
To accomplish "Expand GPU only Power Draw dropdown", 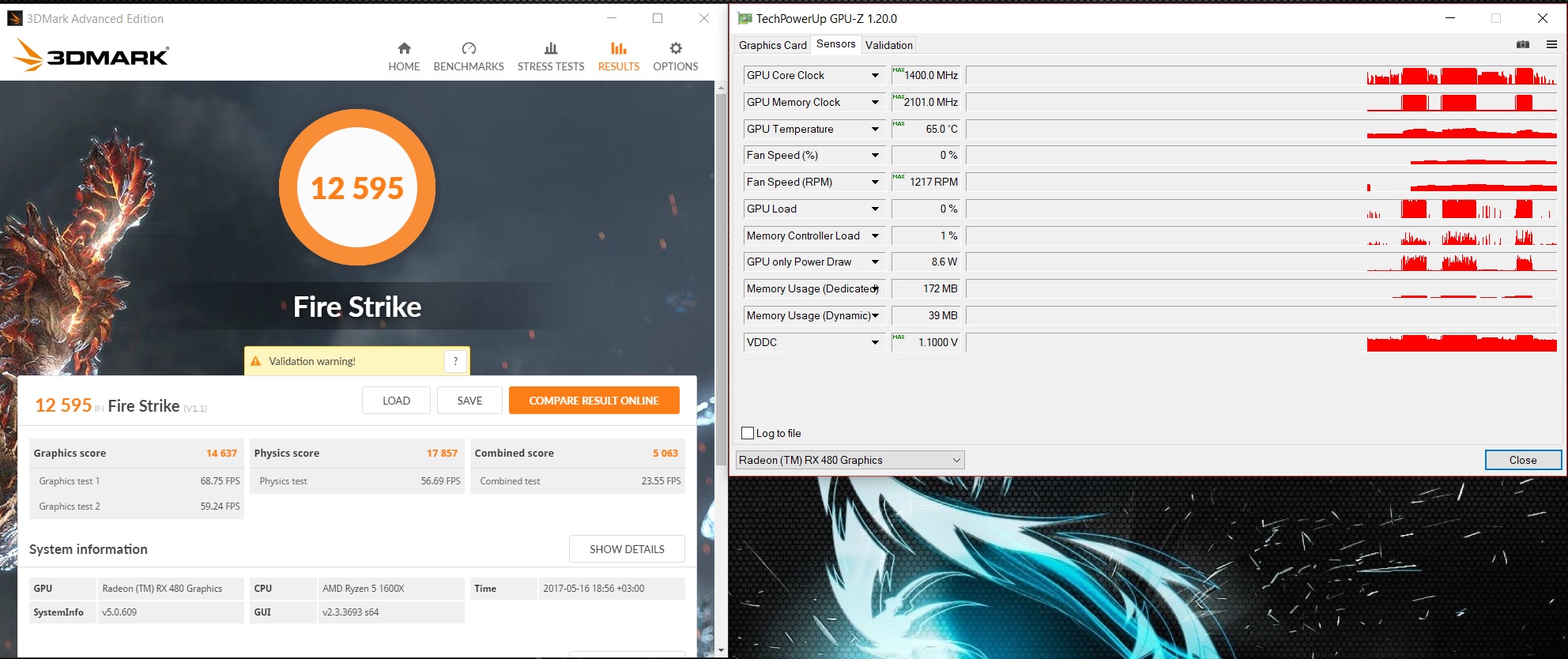I will pos(875,262).
